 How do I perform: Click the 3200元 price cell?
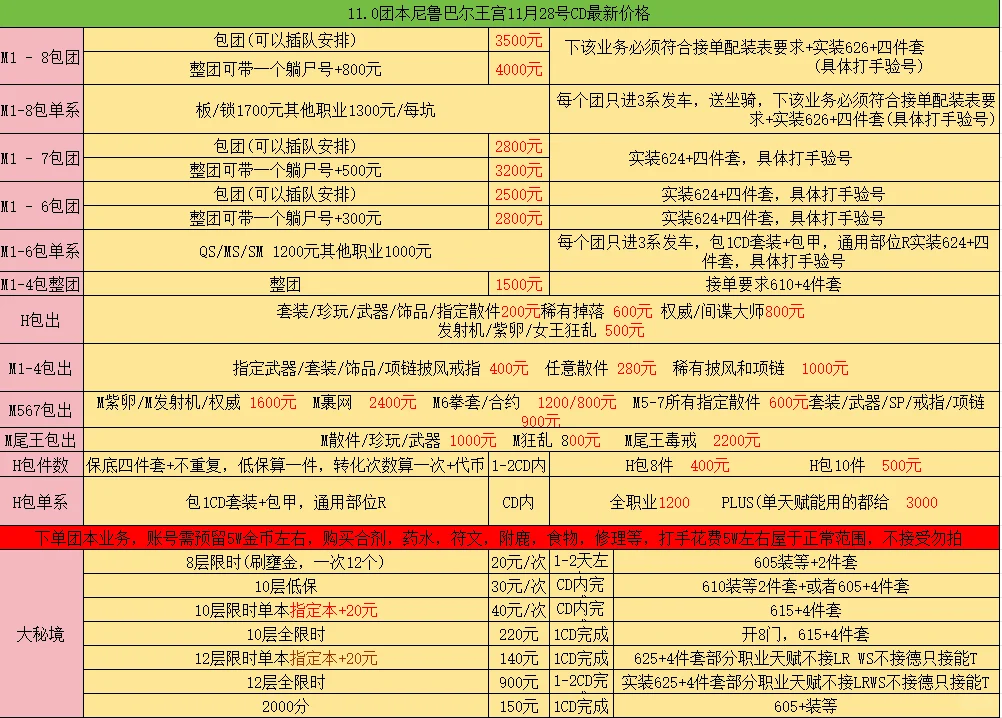519,170
